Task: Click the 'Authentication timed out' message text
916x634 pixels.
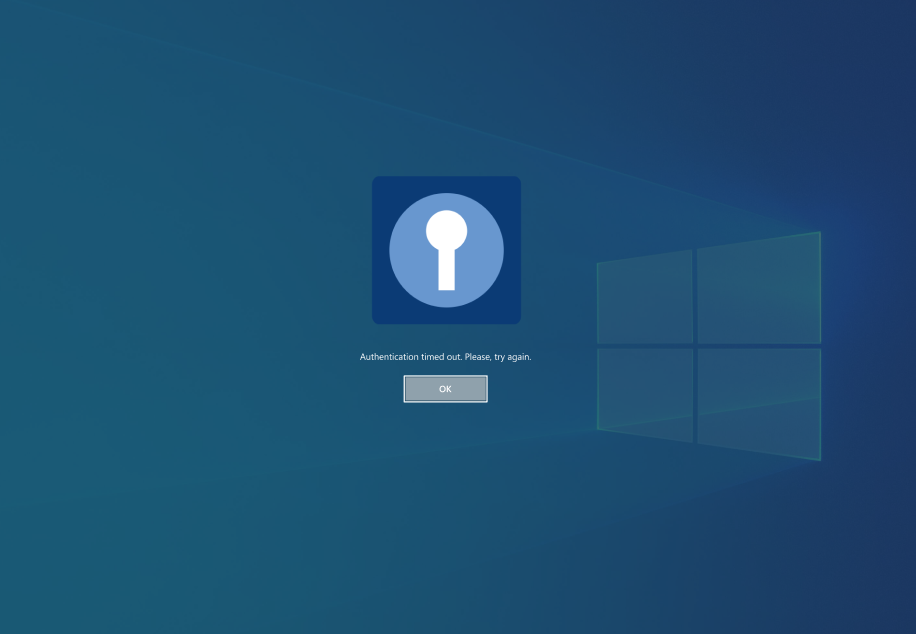Action: (445, 357)
